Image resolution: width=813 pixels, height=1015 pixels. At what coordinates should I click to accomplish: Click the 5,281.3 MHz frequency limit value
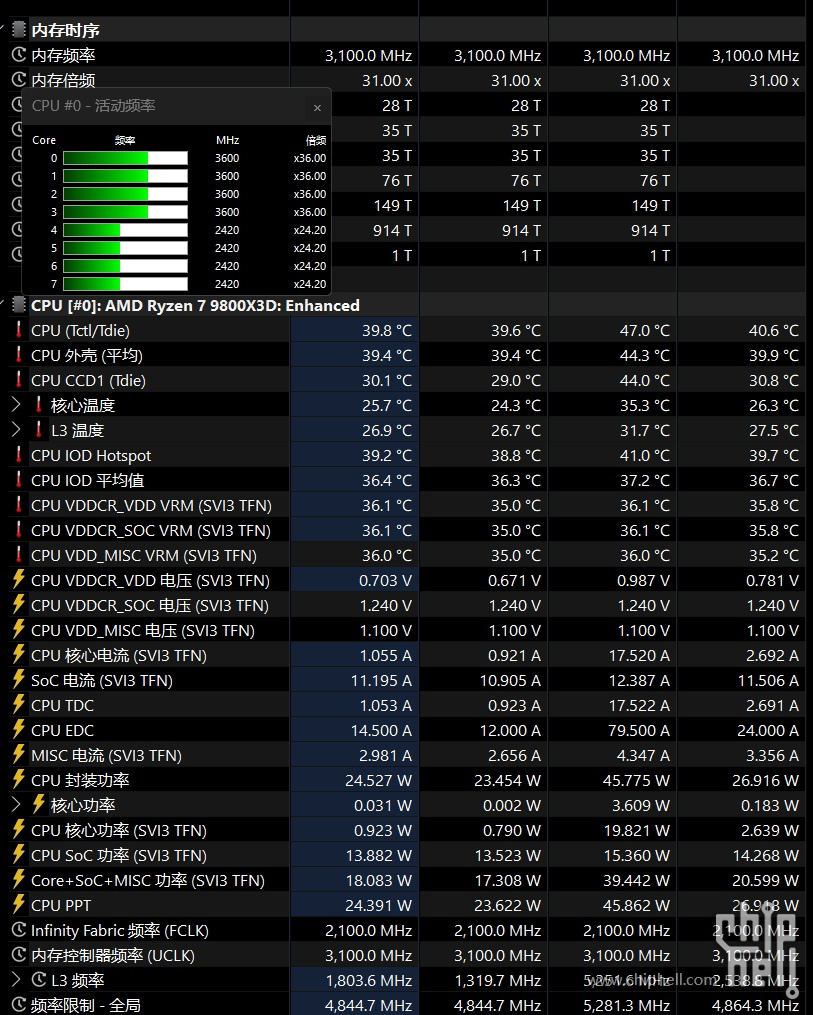click(x=627, y=1005)
